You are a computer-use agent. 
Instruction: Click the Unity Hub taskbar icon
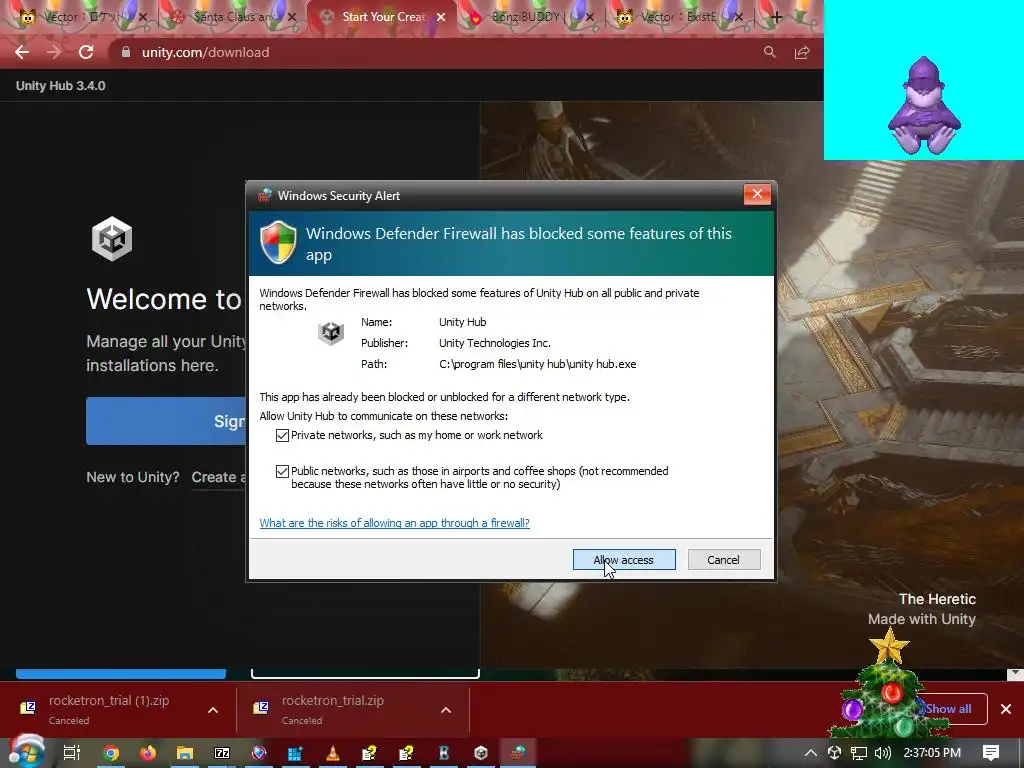click(x=481, y=753)
